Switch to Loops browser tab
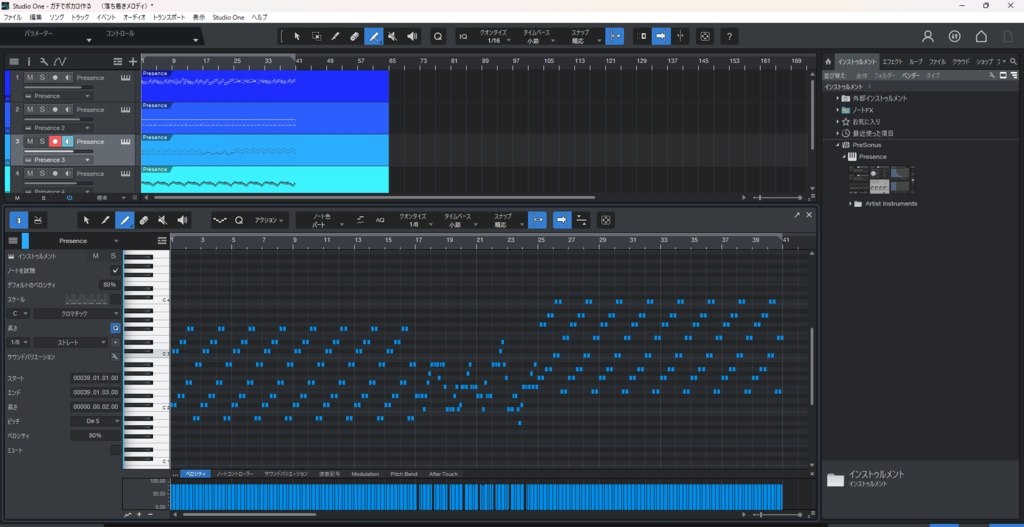This screenshot has height=527, width=1024. pos(916,61)
